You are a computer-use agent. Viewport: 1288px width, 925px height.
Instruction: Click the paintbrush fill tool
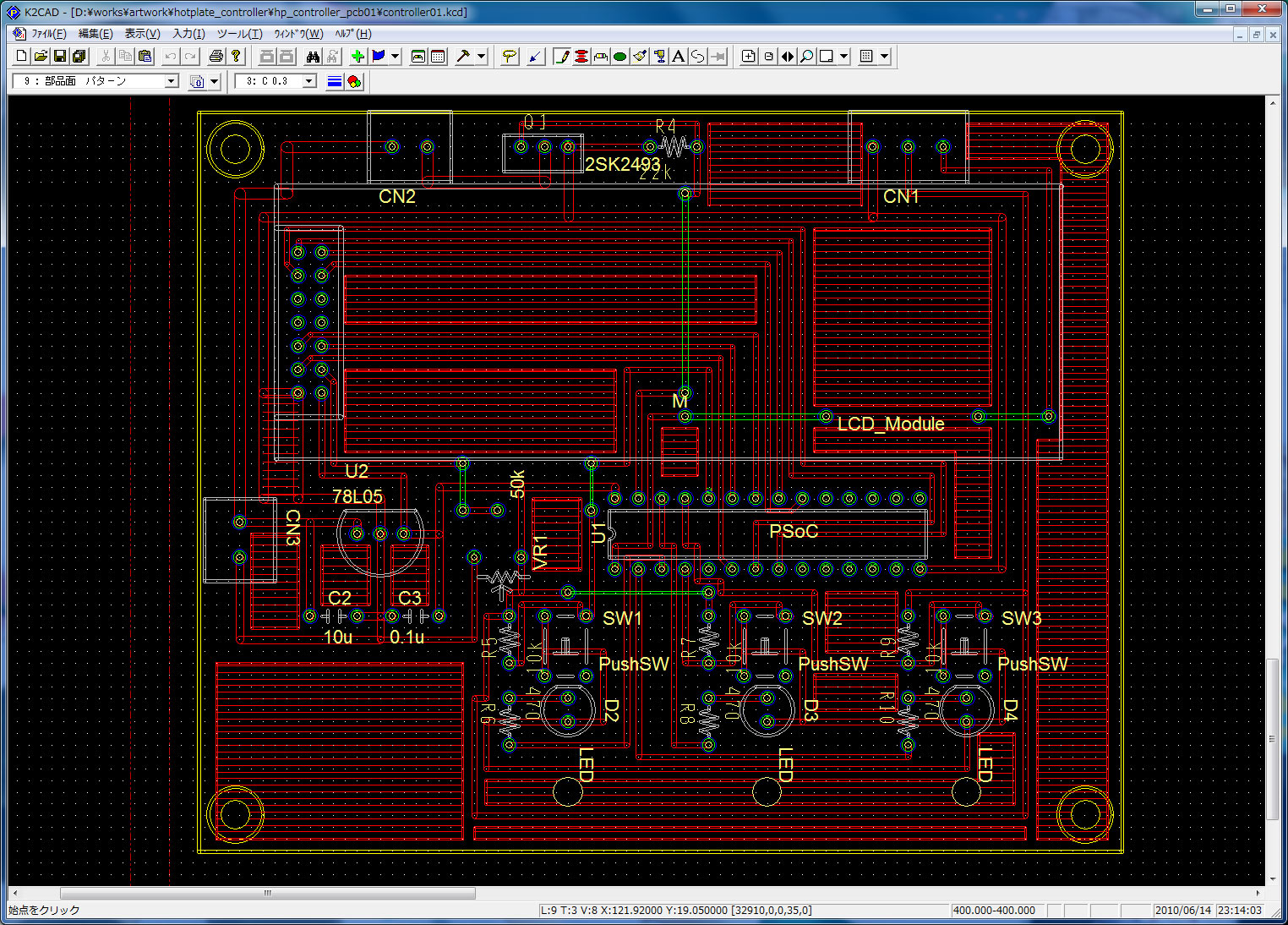pos(640,57)
